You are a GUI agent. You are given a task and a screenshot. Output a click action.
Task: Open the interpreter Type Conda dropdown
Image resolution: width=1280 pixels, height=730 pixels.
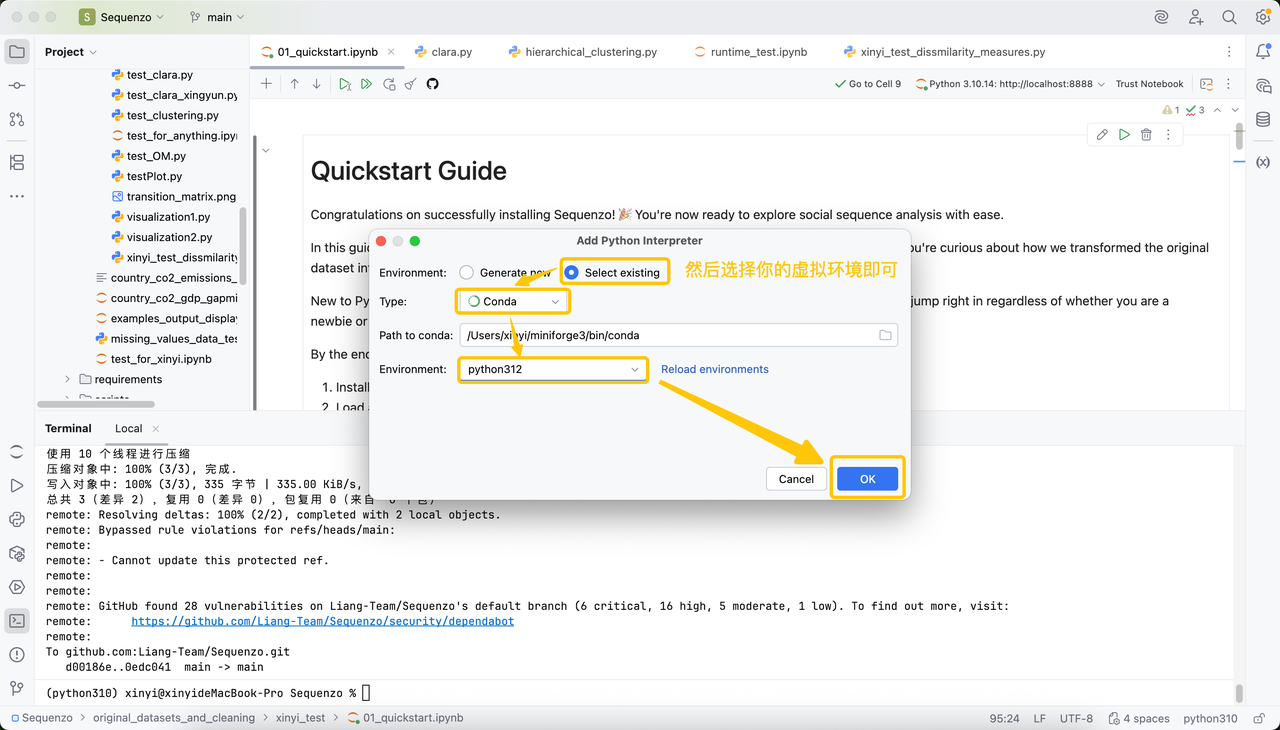pos(514,301)
